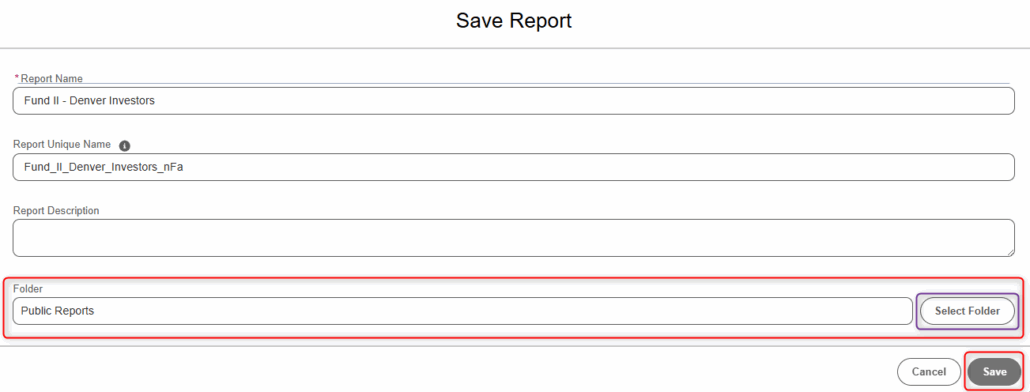This screenshot has height=392, width=1030.
Task: Focus the Report Name input field
Action: pyautogui.click(x=514, y=101)
